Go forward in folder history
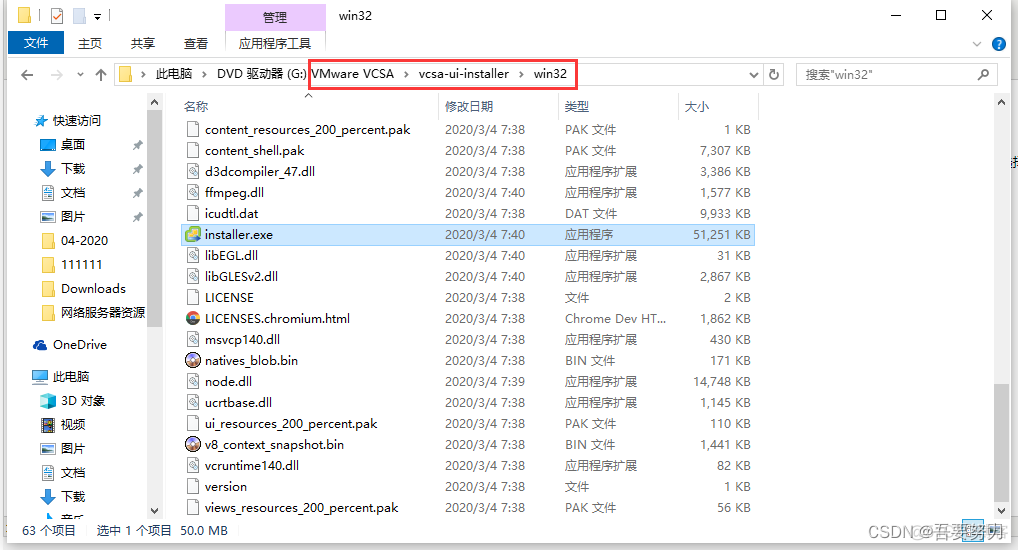The height and width of the screenshot is (550, 1018). (57, 75)
